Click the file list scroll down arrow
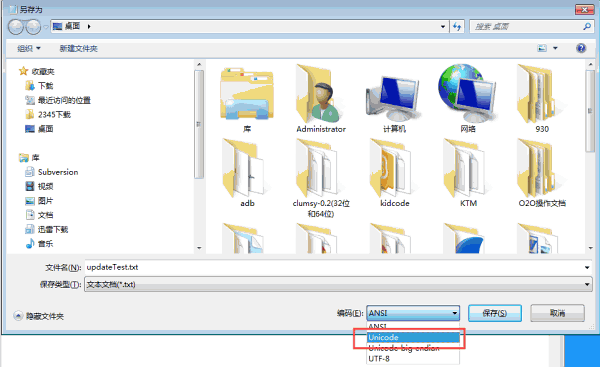The height and width of the screenshot is (367, 600). (x=590, y=248)
